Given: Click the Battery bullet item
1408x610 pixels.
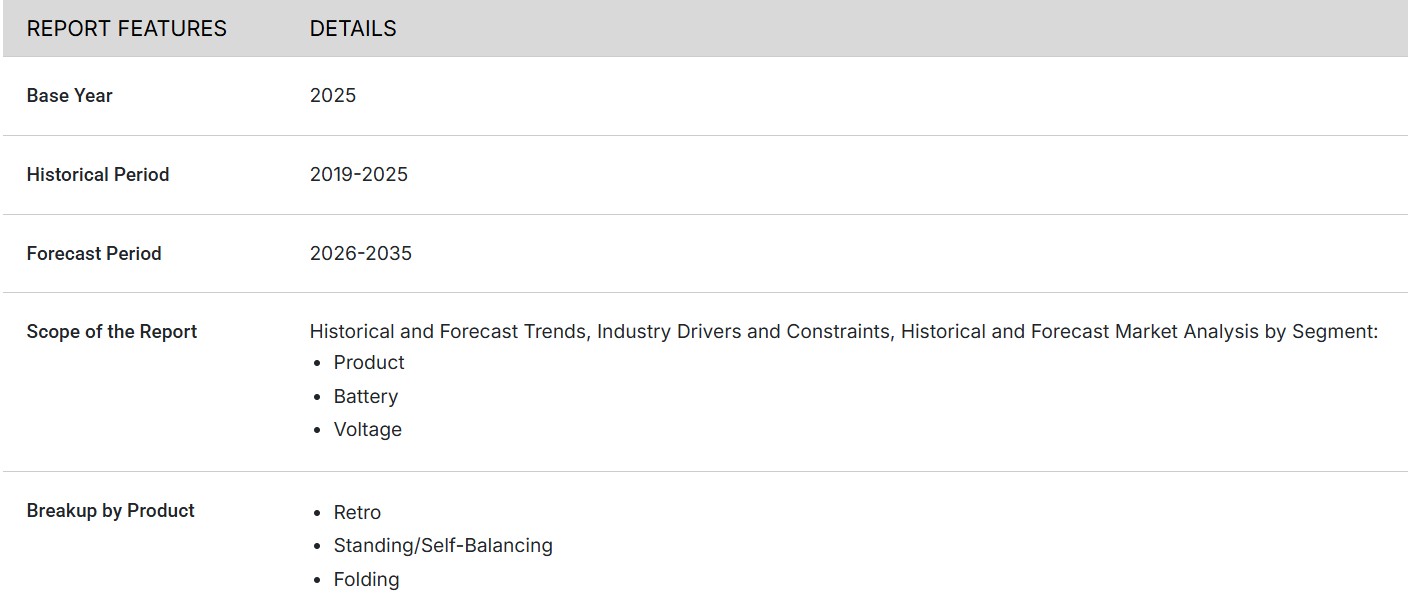Looking at the screenshot, I should (x=366, y=397).
